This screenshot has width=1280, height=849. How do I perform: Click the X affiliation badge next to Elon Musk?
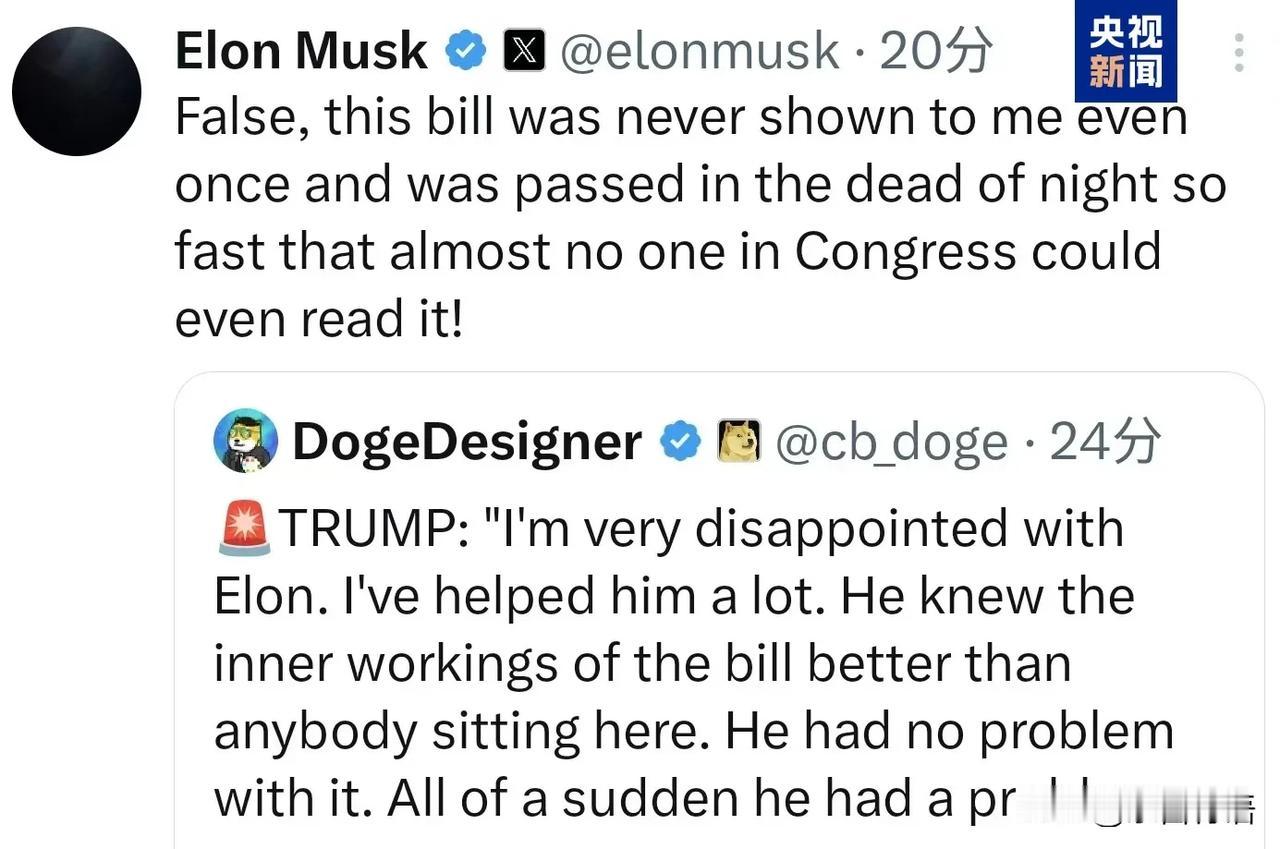coord(523,51)
